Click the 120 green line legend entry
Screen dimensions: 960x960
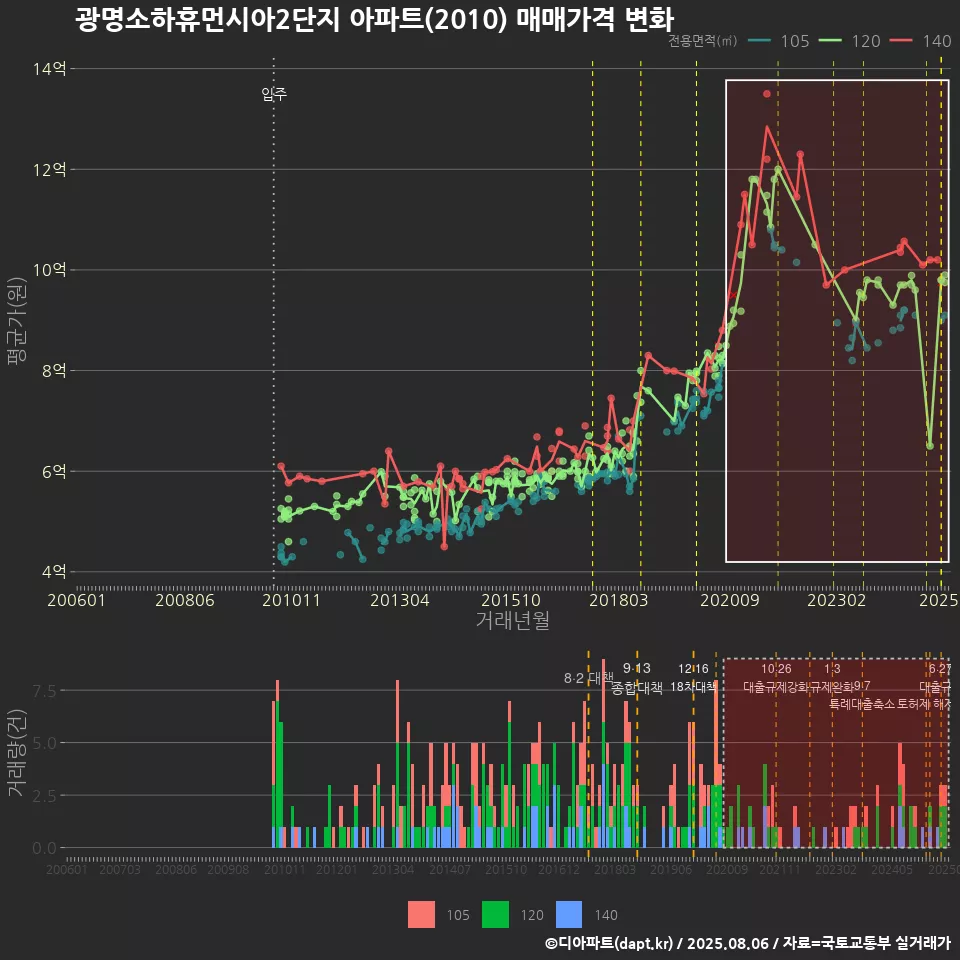[x=850, y=41]
